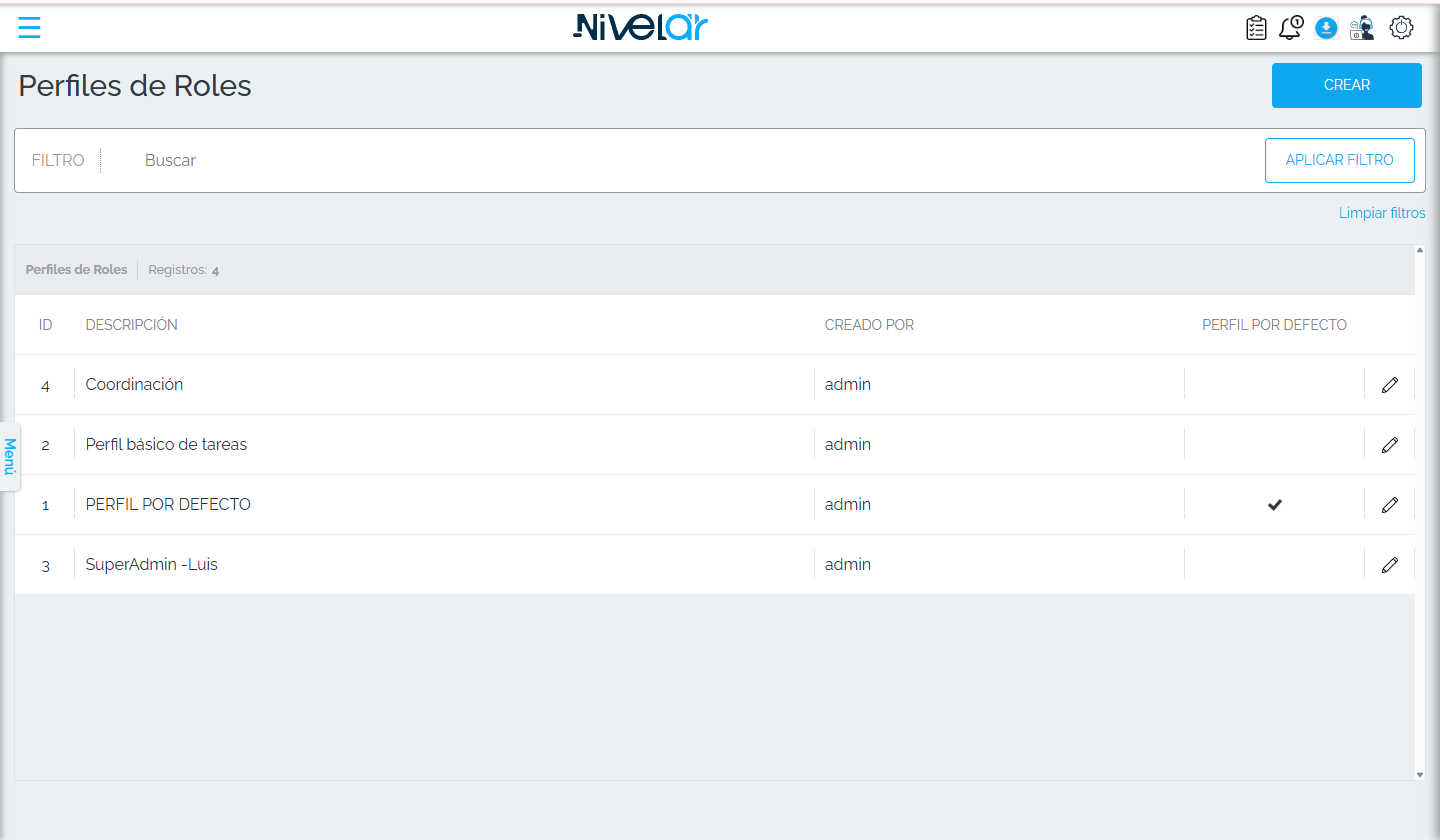1440x840 pixels.
Task: Click admin in the SuperAdmin -Luis row
Action: point(848,565)
